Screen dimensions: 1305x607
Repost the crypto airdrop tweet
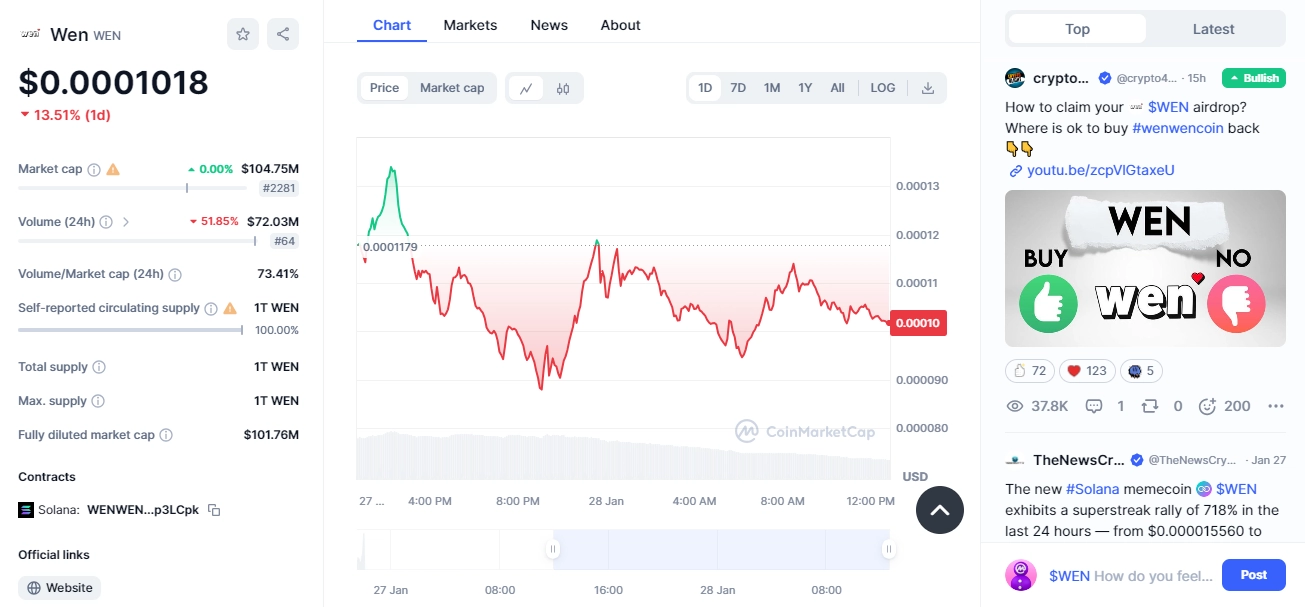point(1150,406)
